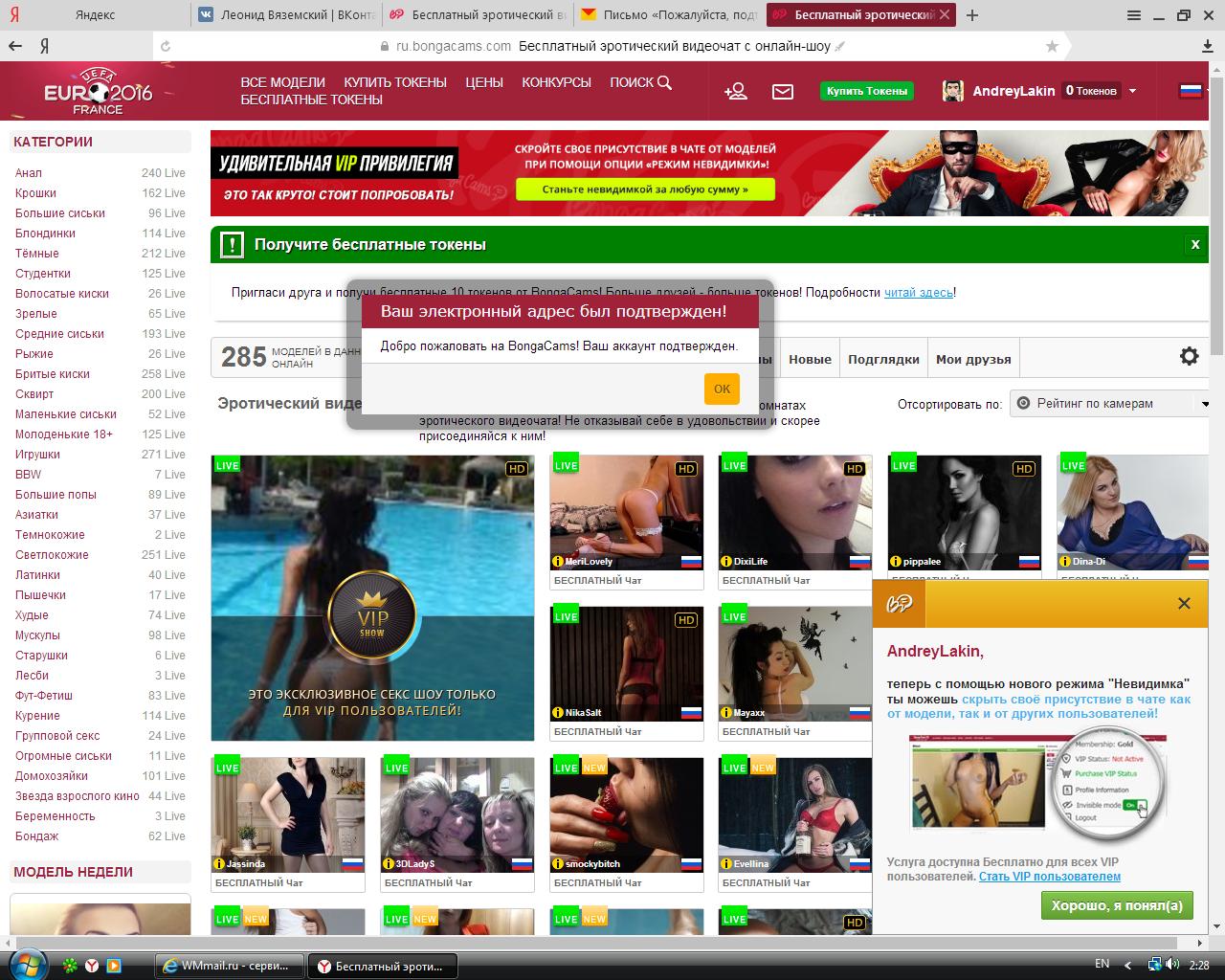Click Станьте невидимкой за любую сумму button
Image resolution: width=1225 pixels, height=980 pixels.
click(x=645, y=189)
